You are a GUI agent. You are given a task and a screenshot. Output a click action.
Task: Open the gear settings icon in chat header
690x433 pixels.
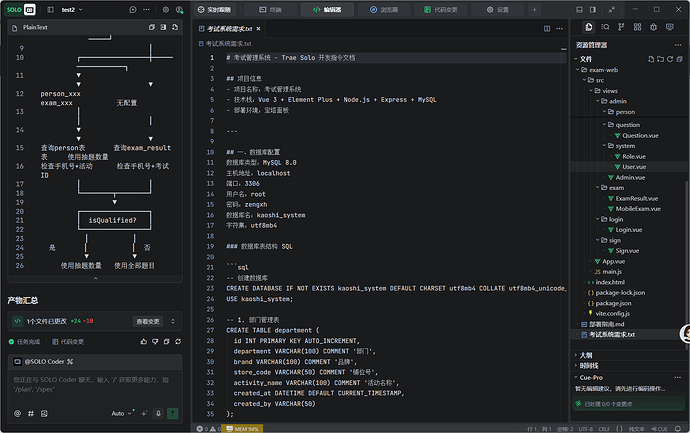166,10
